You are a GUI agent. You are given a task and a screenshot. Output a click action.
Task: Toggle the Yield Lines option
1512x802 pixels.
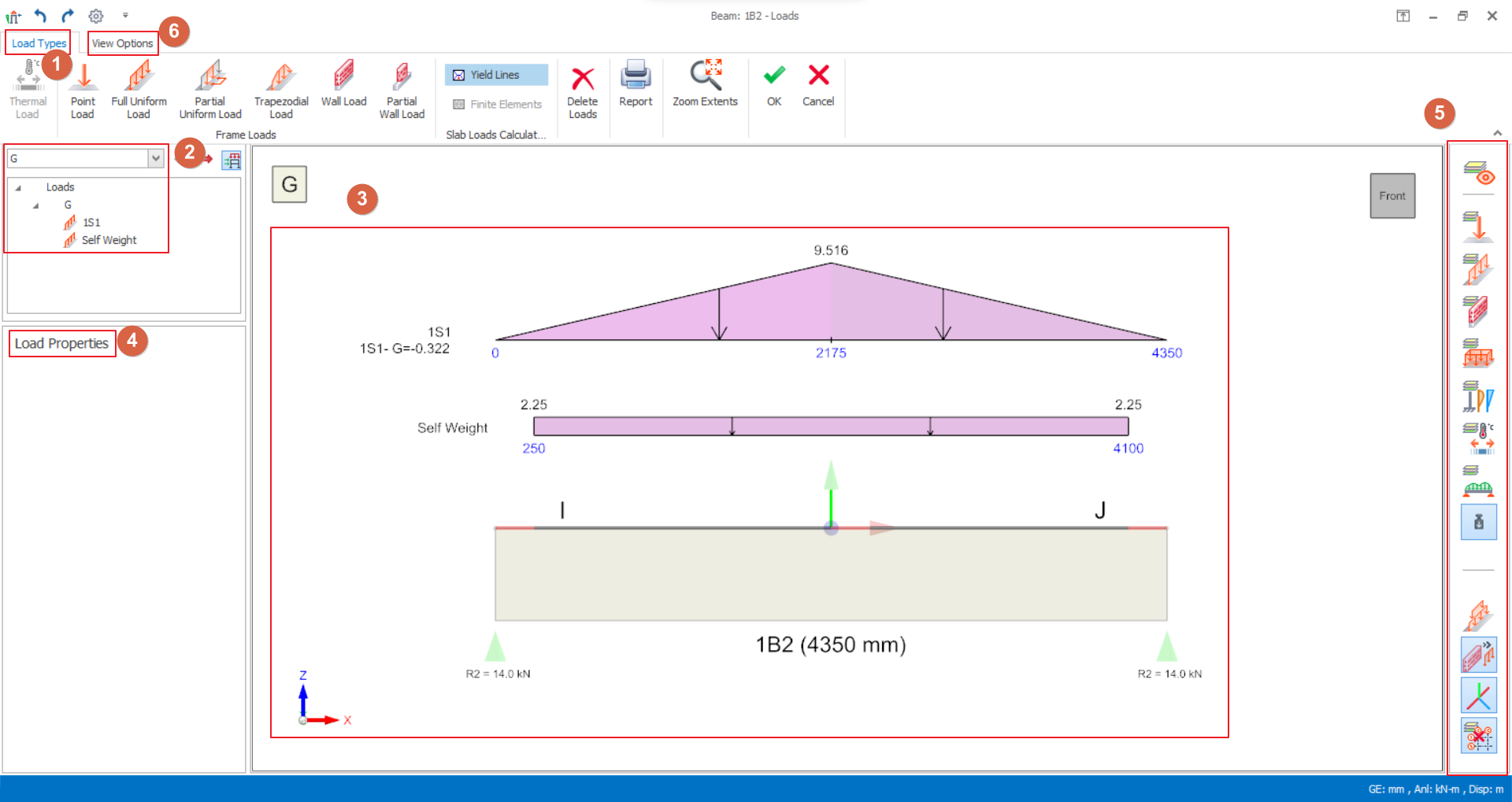[496, 75]
